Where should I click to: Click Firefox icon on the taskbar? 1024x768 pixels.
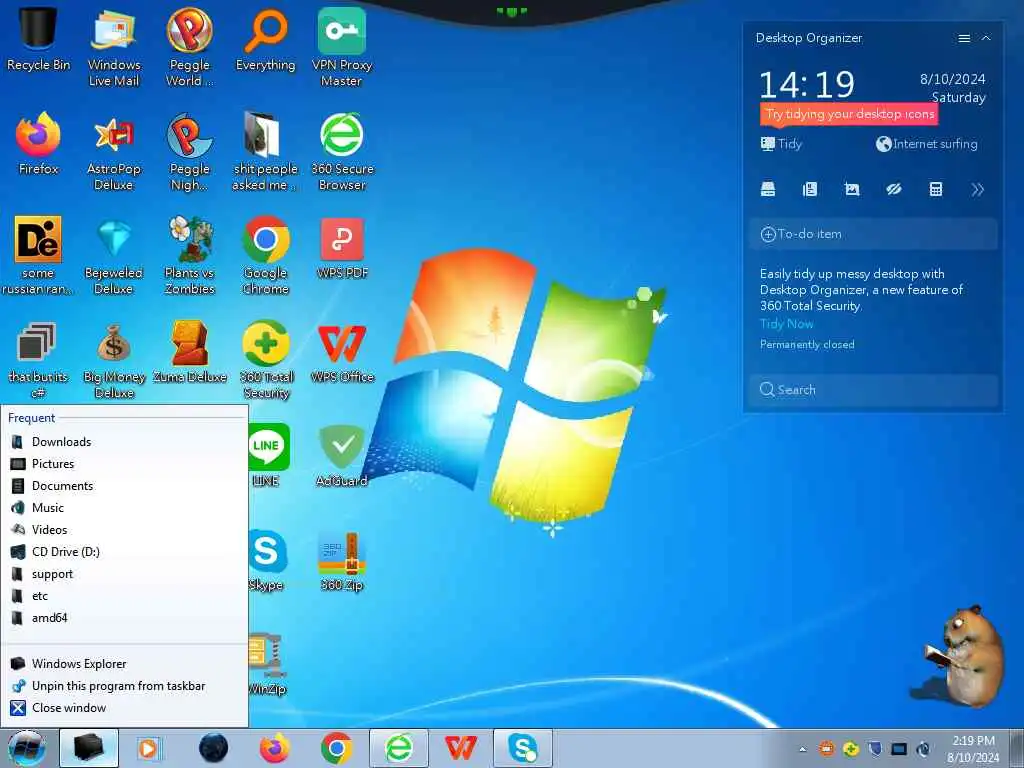pos(275,748)
